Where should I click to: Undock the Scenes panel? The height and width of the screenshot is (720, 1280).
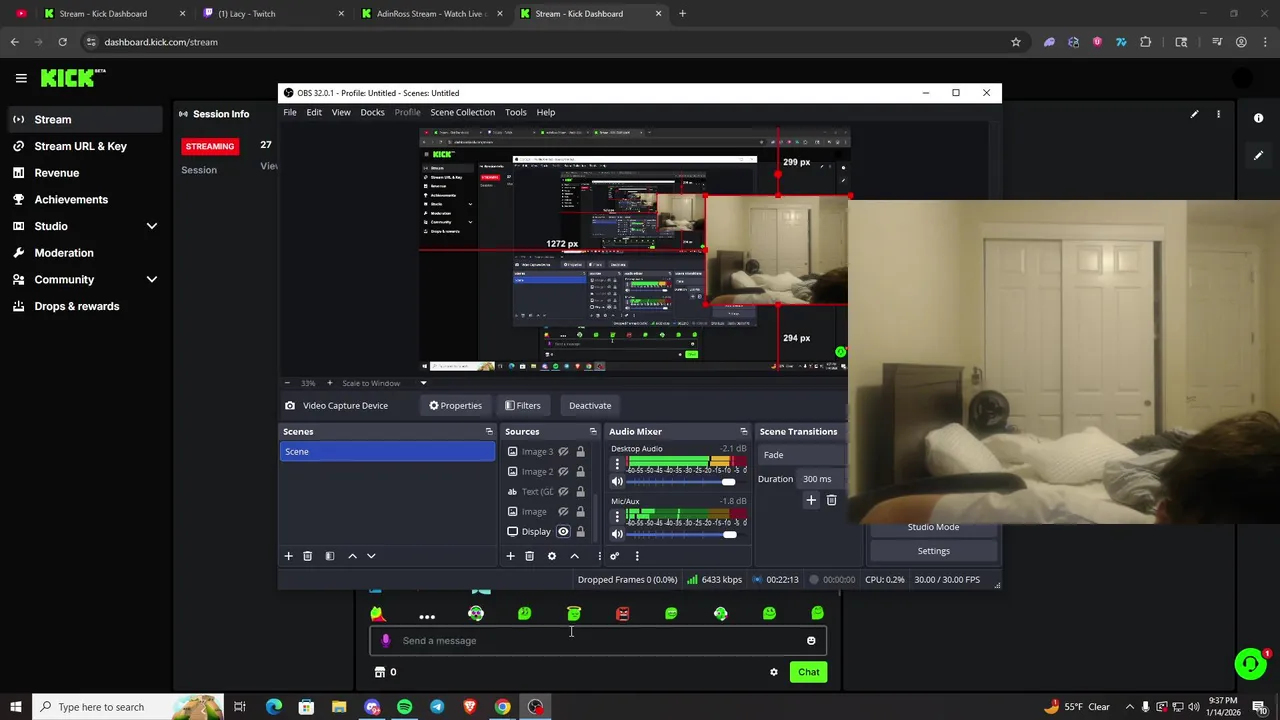(489, 432)
